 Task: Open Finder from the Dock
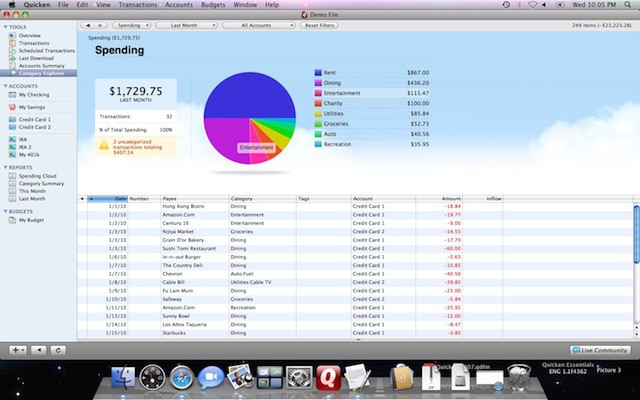tap(123, 378)
